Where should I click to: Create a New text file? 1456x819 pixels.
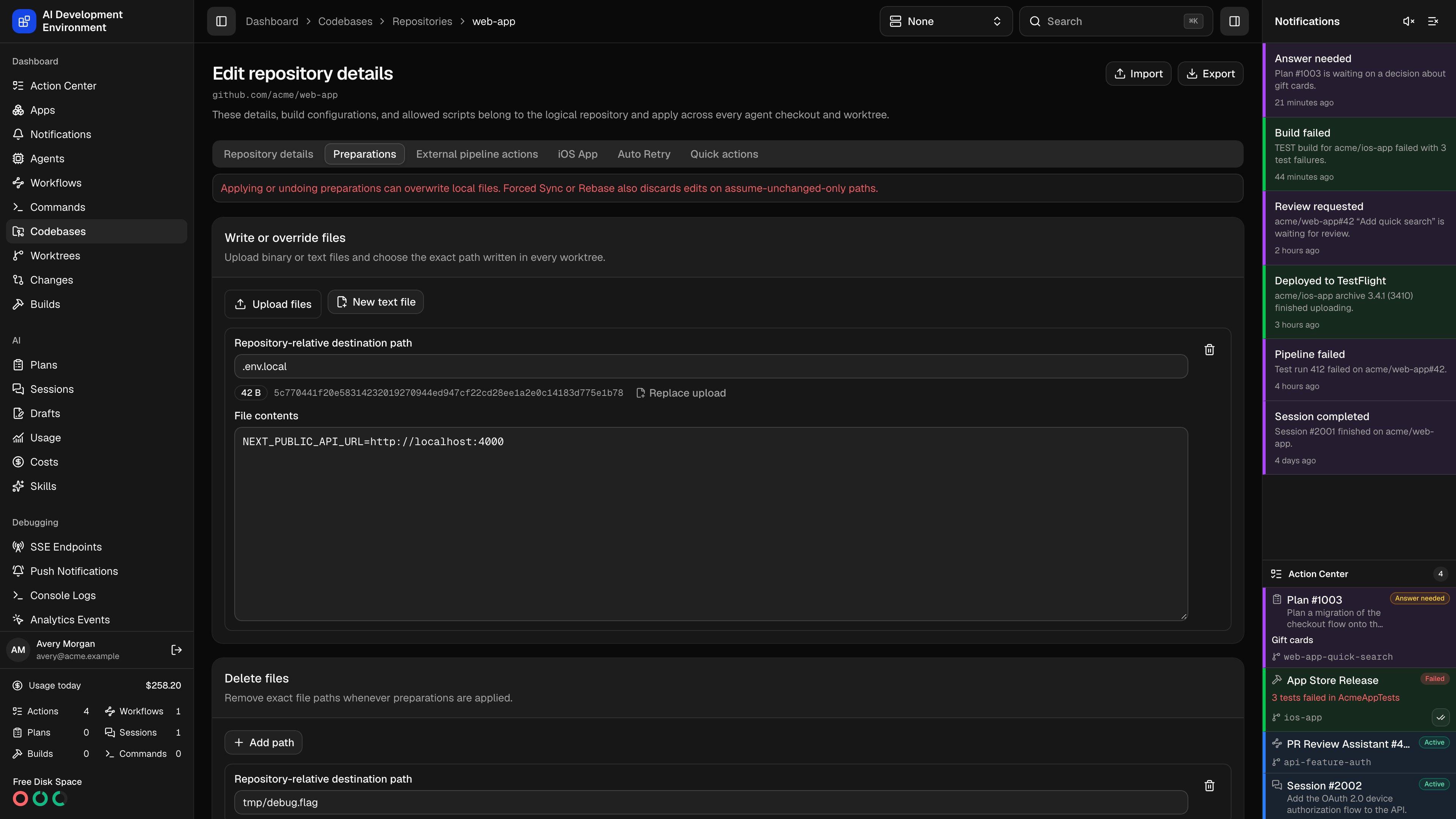[x=375, y=302]
